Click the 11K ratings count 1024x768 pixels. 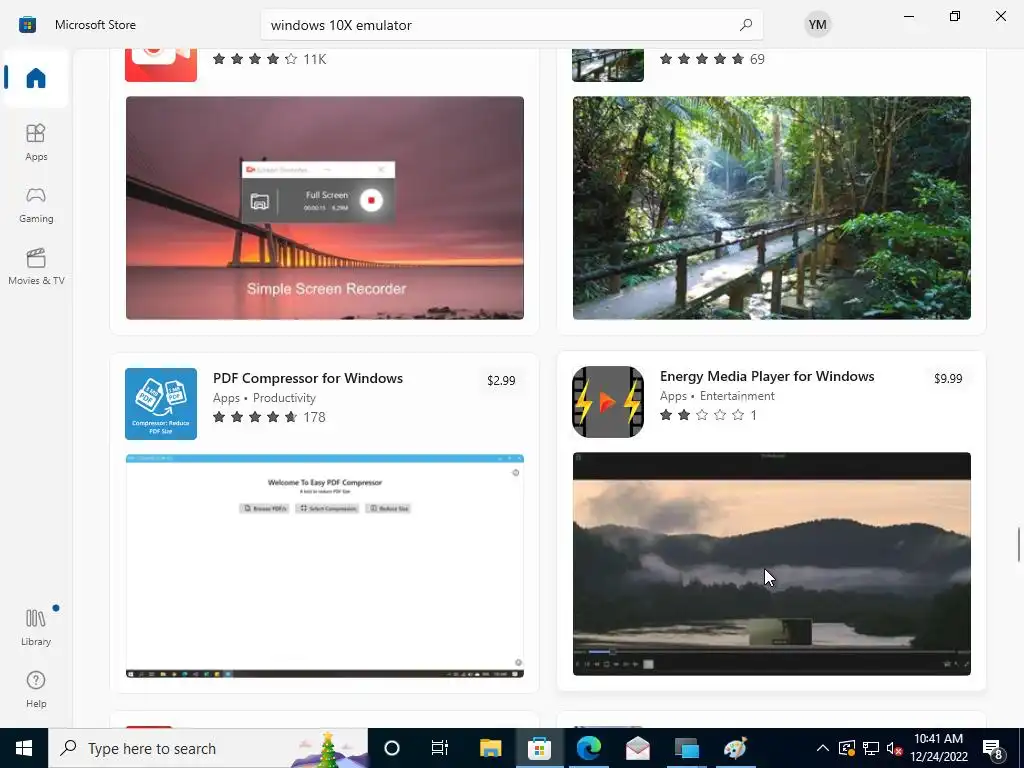(315, 59)
